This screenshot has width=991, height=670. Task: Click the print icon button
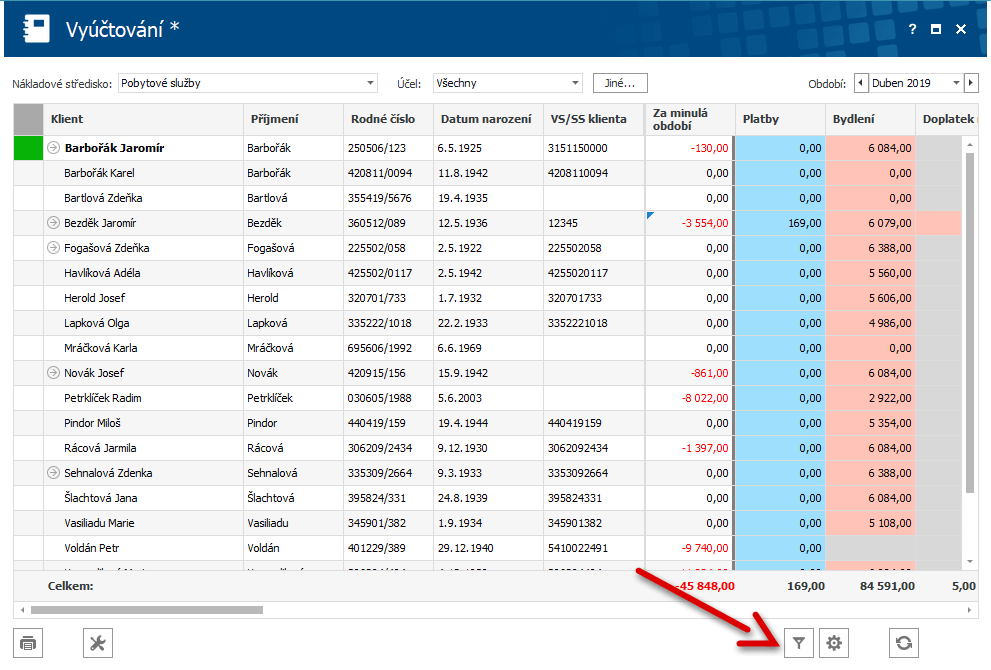(x=28, y=643)
